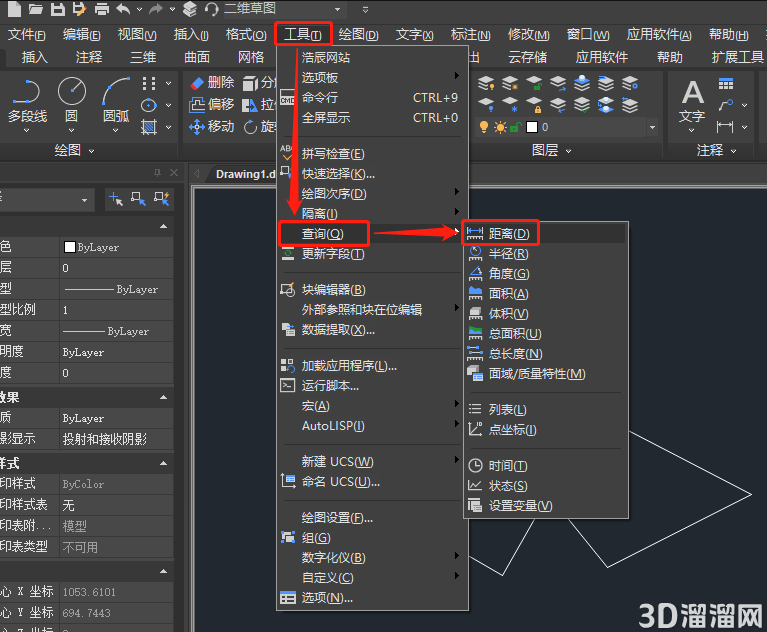Image resolution: width=767 pixels, height=632 pixels.
Task: Click the large Text (文字) tool
Action: tap(692, 100)
